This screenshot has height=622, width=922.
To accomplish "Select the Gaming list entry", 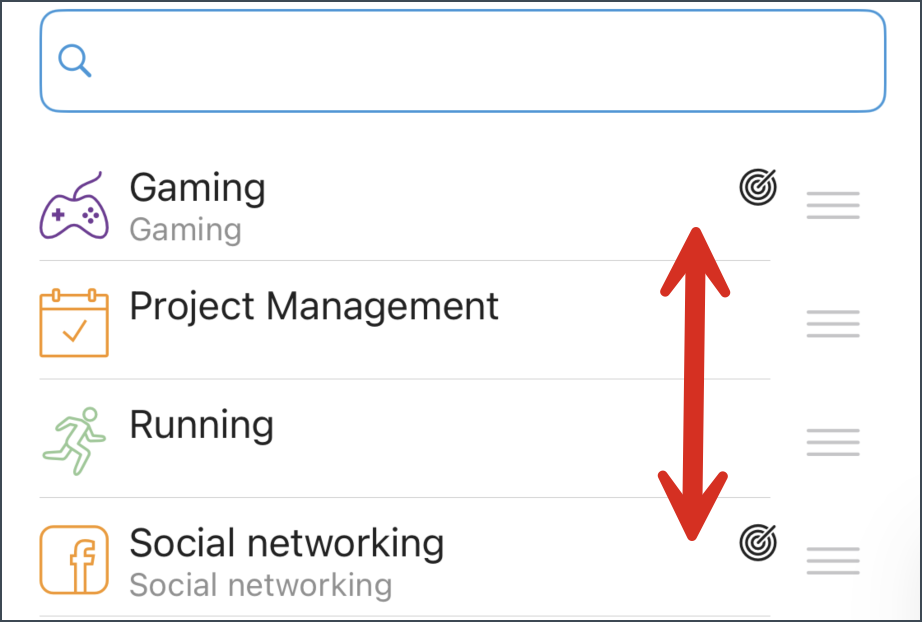I will (197, 188).
